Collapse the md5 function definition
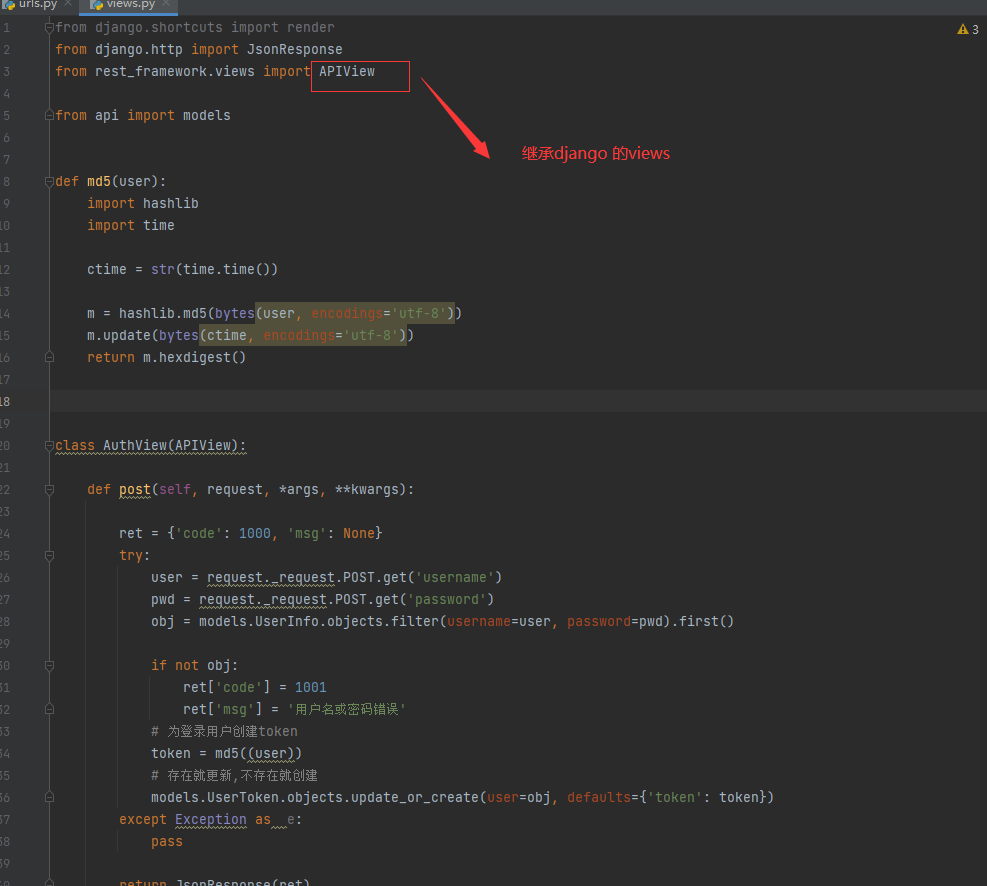 (49, 181)
